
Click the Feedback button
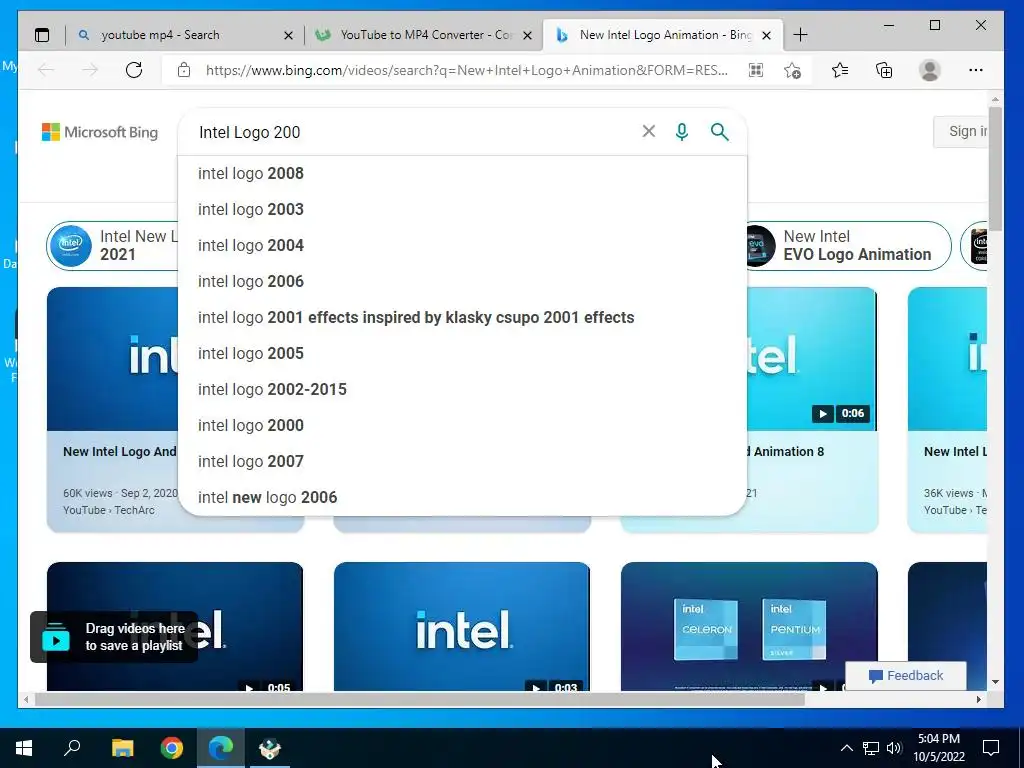[906, 676]
